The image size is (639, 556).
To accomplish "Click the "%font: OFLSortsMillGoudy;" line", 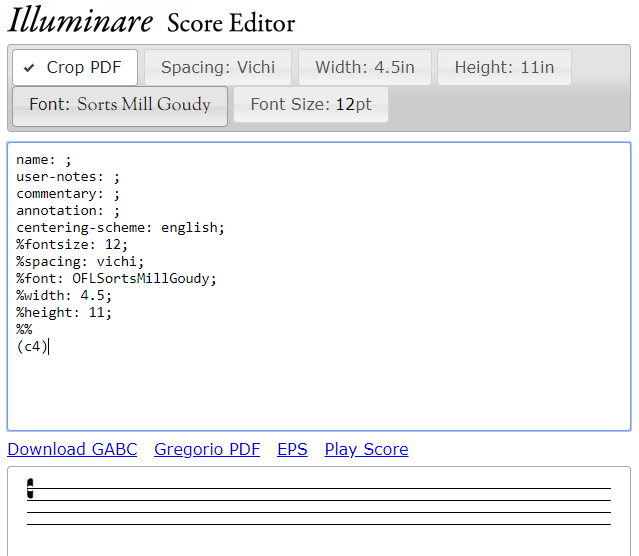I will 116,279.
